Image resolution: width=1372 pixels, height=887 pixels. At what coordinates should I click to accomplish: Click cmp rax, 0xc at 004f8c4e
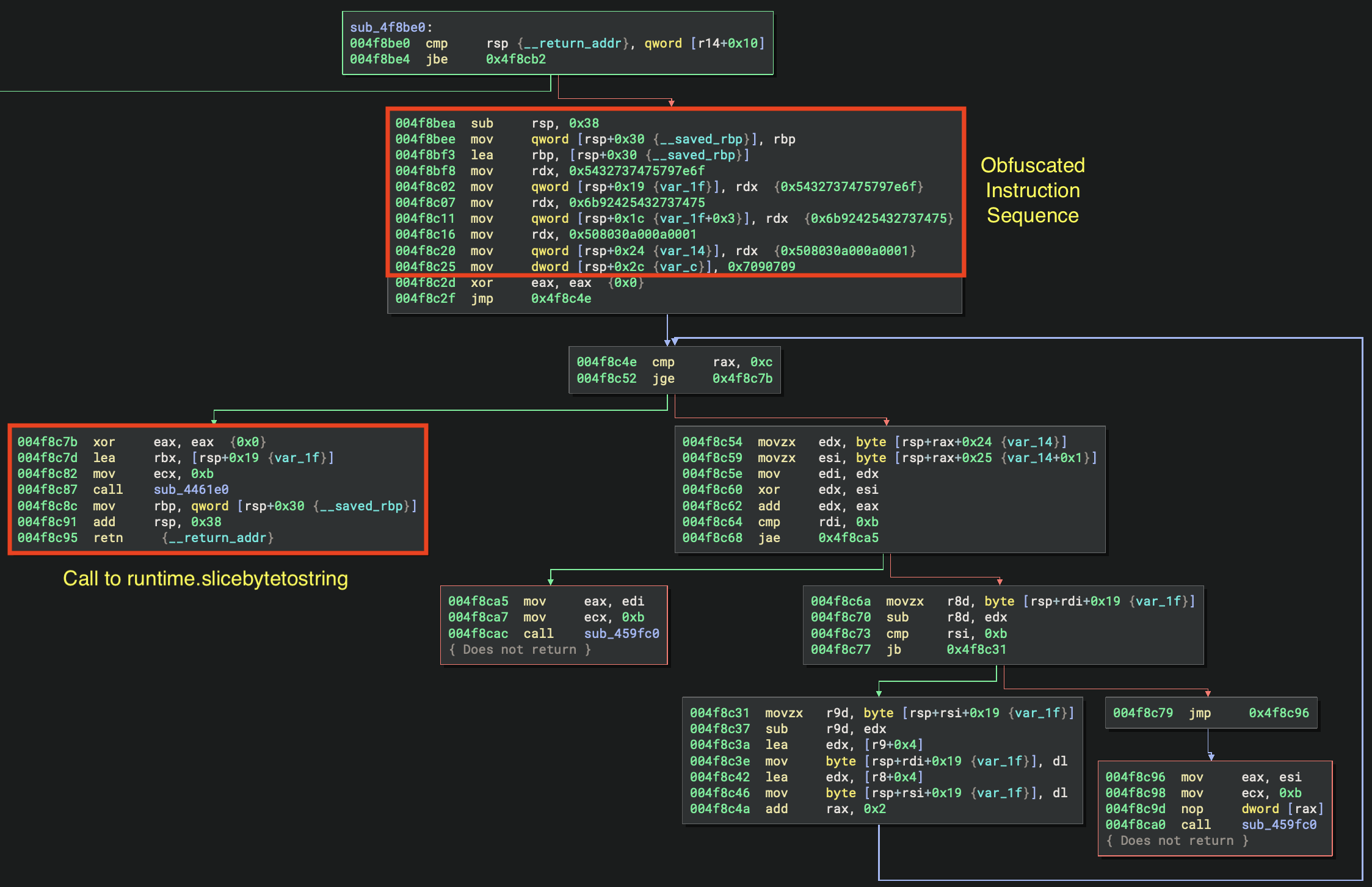coord(675,362)
